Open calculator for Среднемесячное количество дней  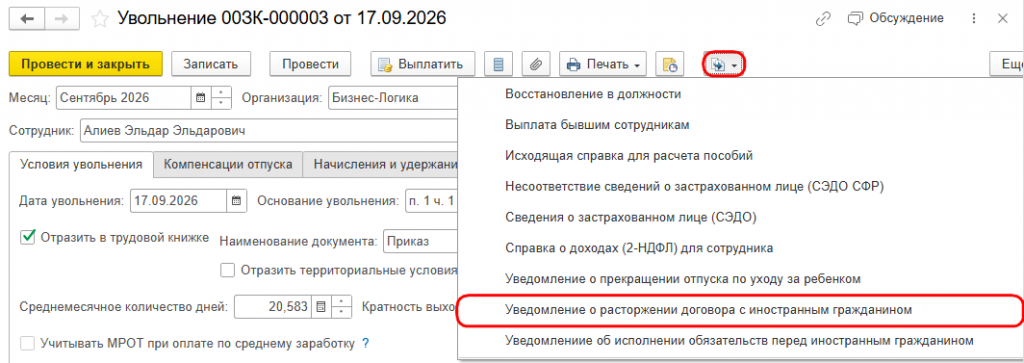point(321,306)
